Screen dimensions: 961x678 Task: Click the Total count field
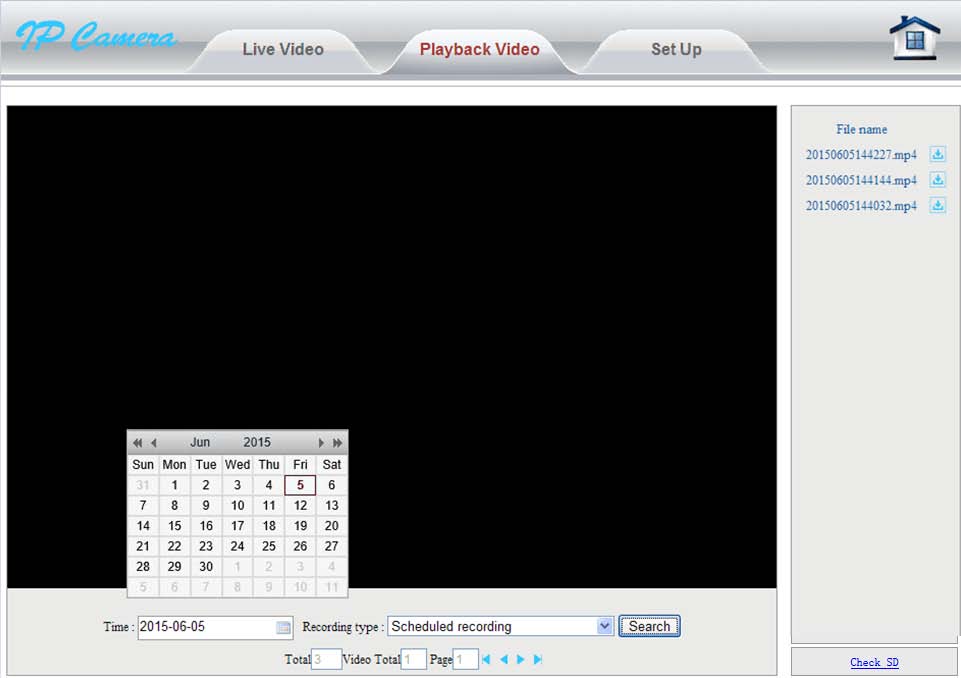(326, 660)
